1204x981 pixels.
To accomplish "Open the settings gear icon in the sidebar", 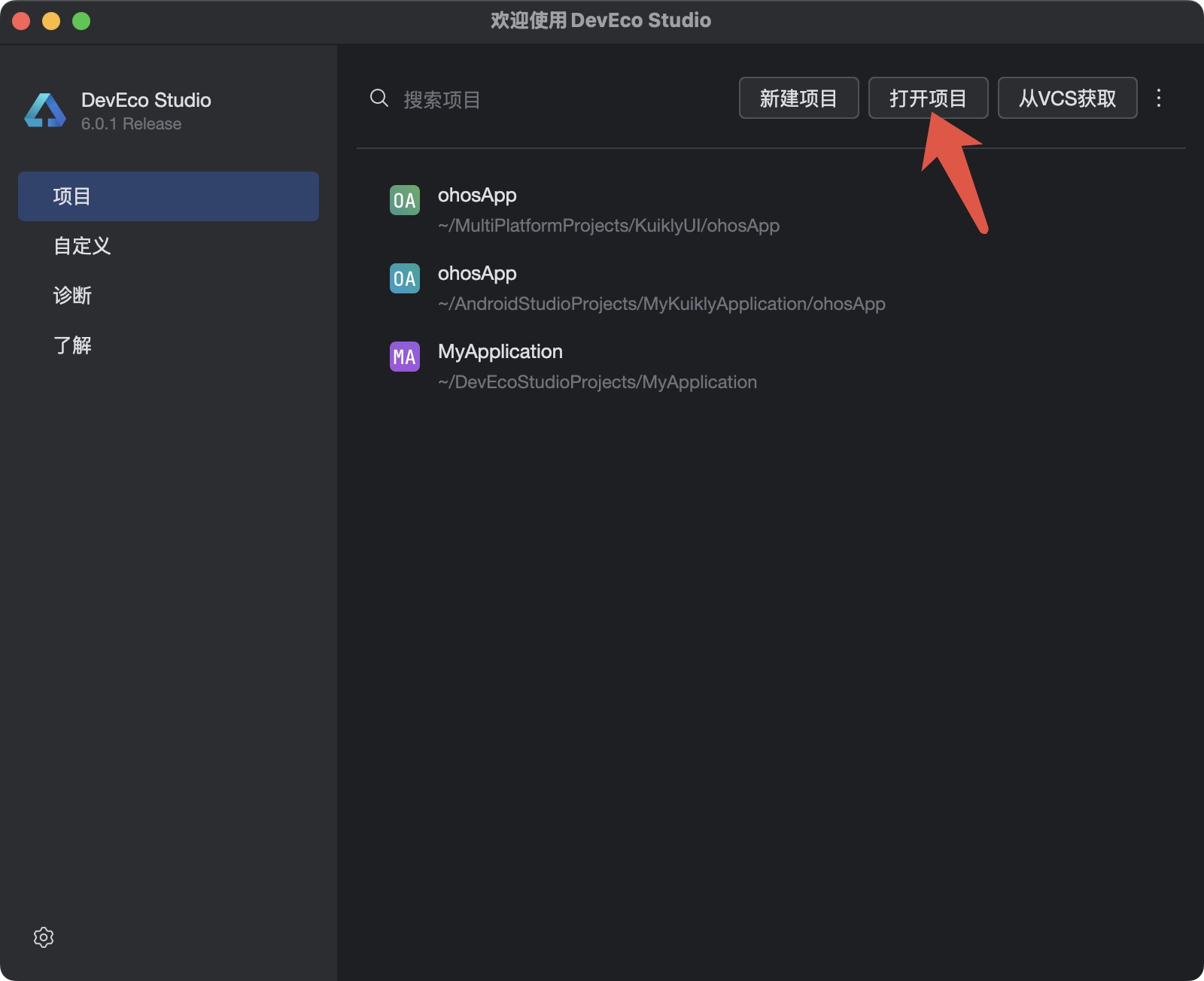I will click(x=44, y=937).
